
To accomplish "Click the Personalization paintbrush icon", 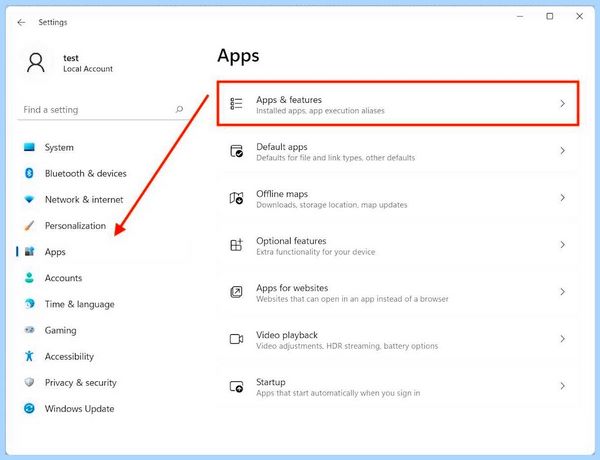I will (29, 225).
